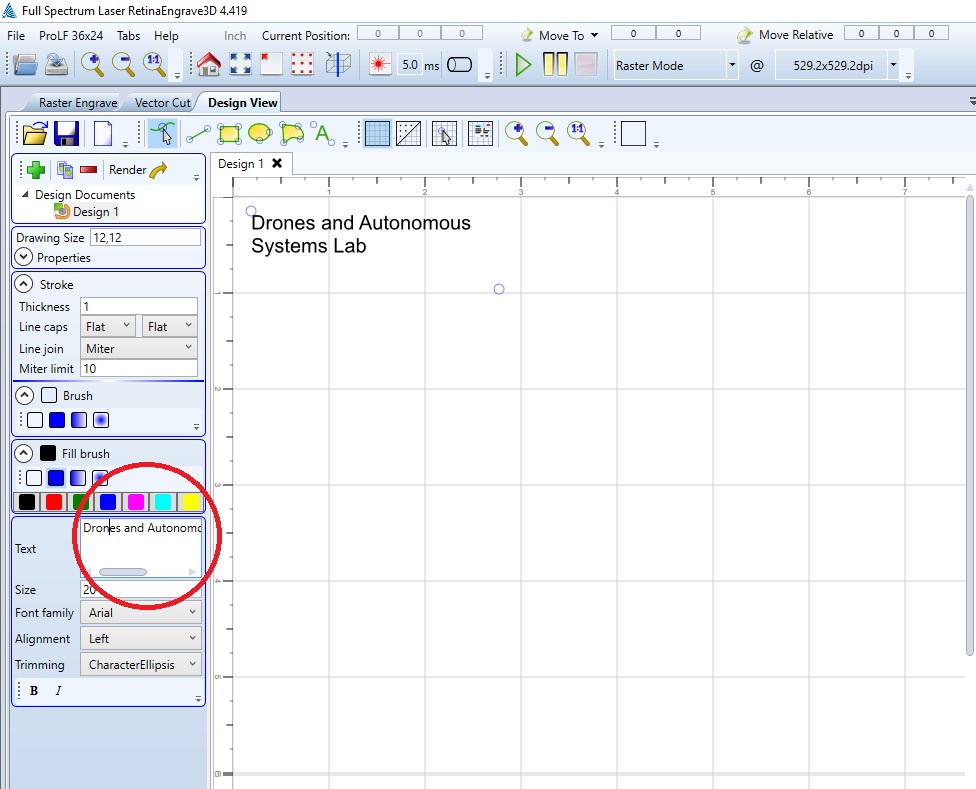The height and width of the screenshot is (789, 976).
Task: Close the Design 1 canvas tab
Action: [277, 163]
